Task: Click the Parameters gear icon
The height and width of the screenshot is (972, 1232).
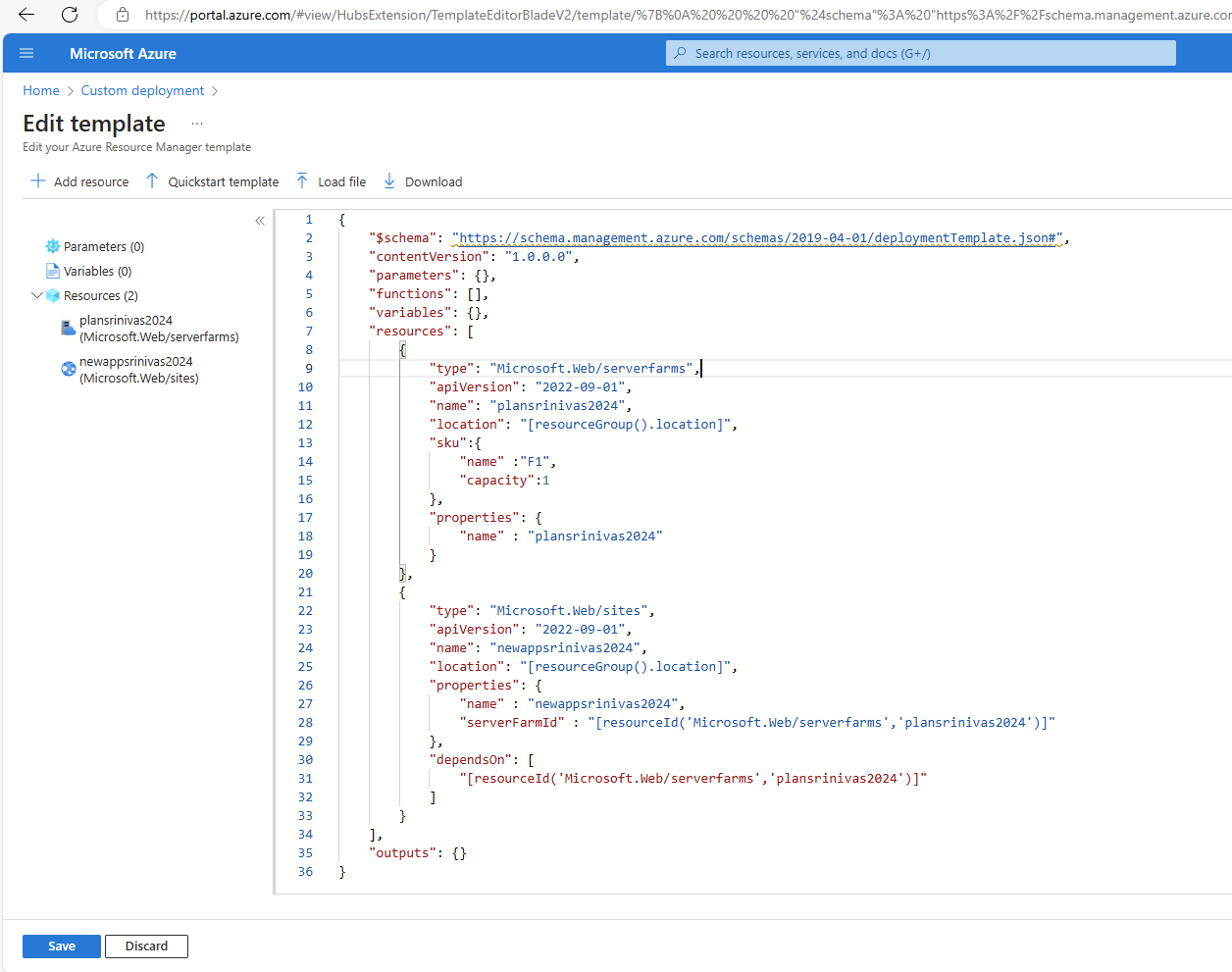Action: pos(53,246)
